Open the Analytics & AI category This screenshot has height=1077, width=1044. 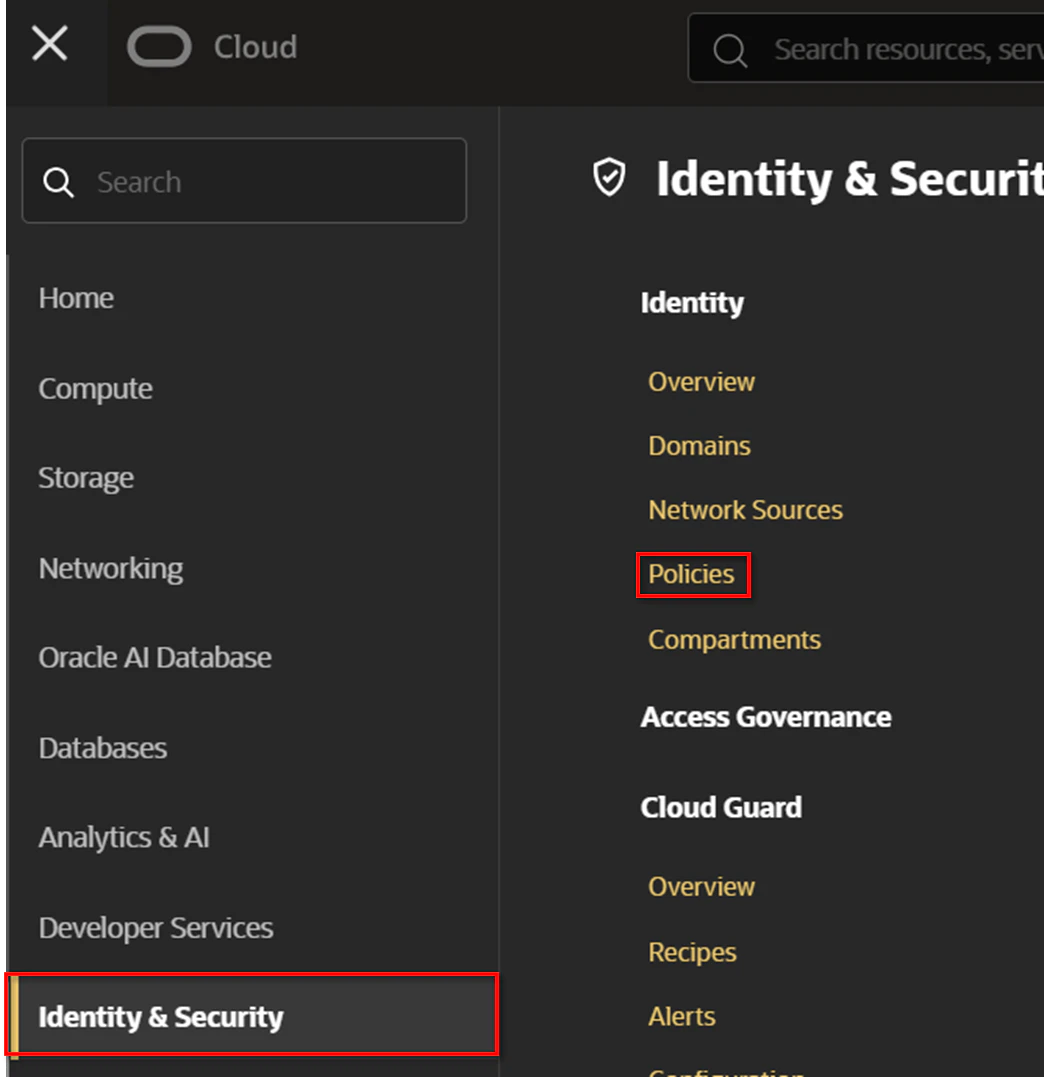pyautogui.click(x=124, y=838)
